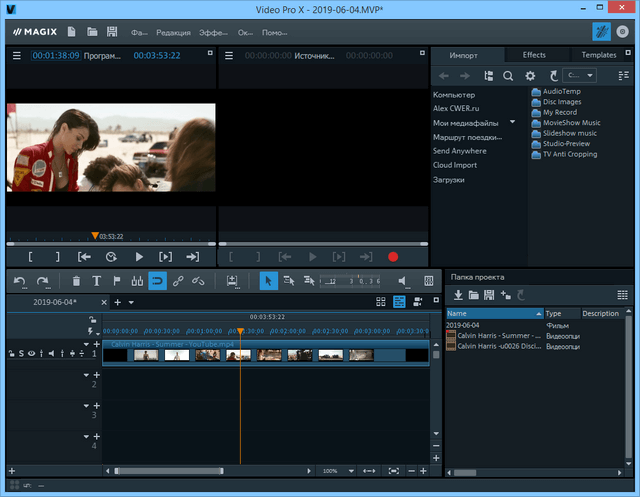Select the arrow mouse mode tool

tap(267, 282)
